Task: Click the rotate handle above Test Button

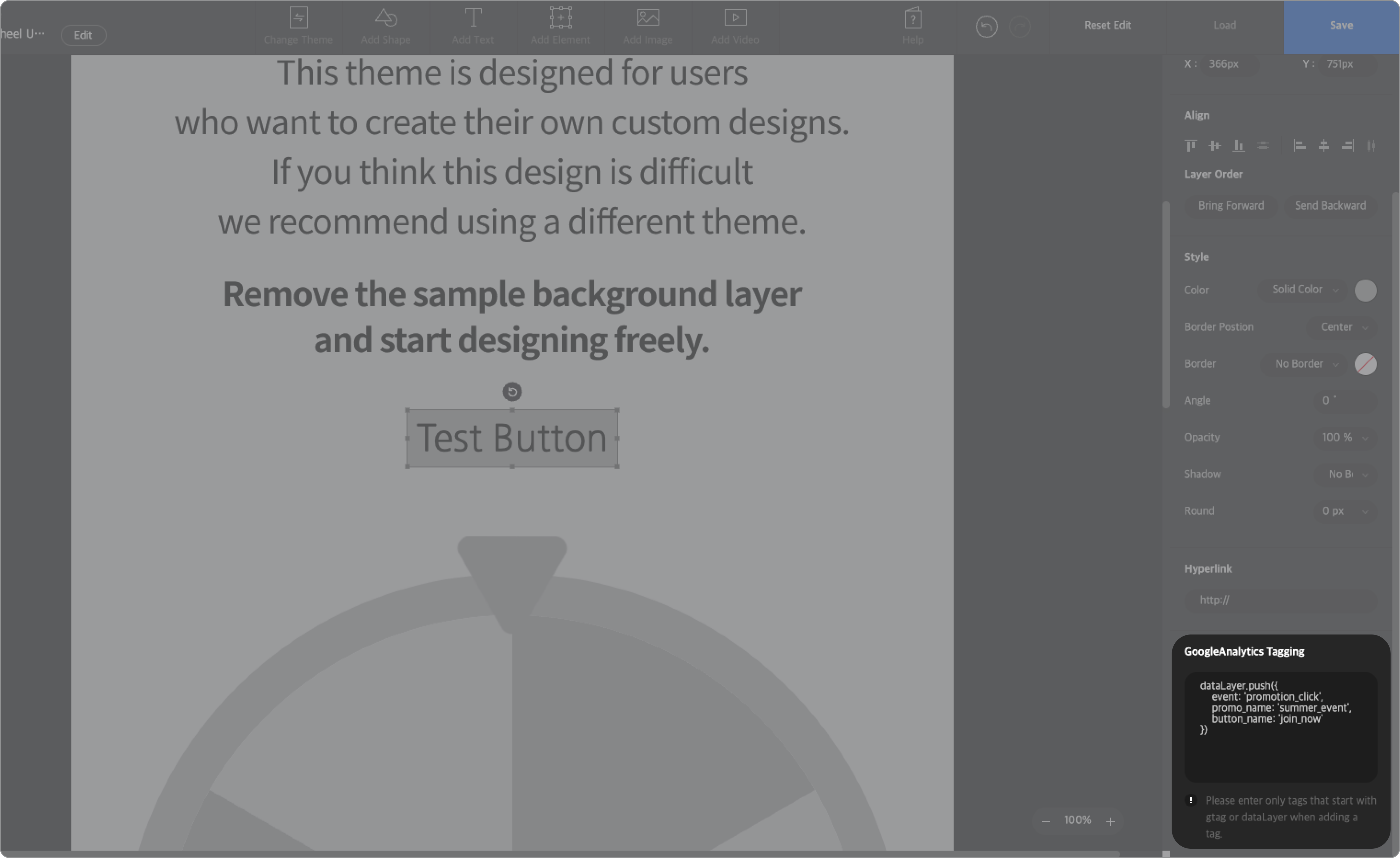Action: click(512, 392)
